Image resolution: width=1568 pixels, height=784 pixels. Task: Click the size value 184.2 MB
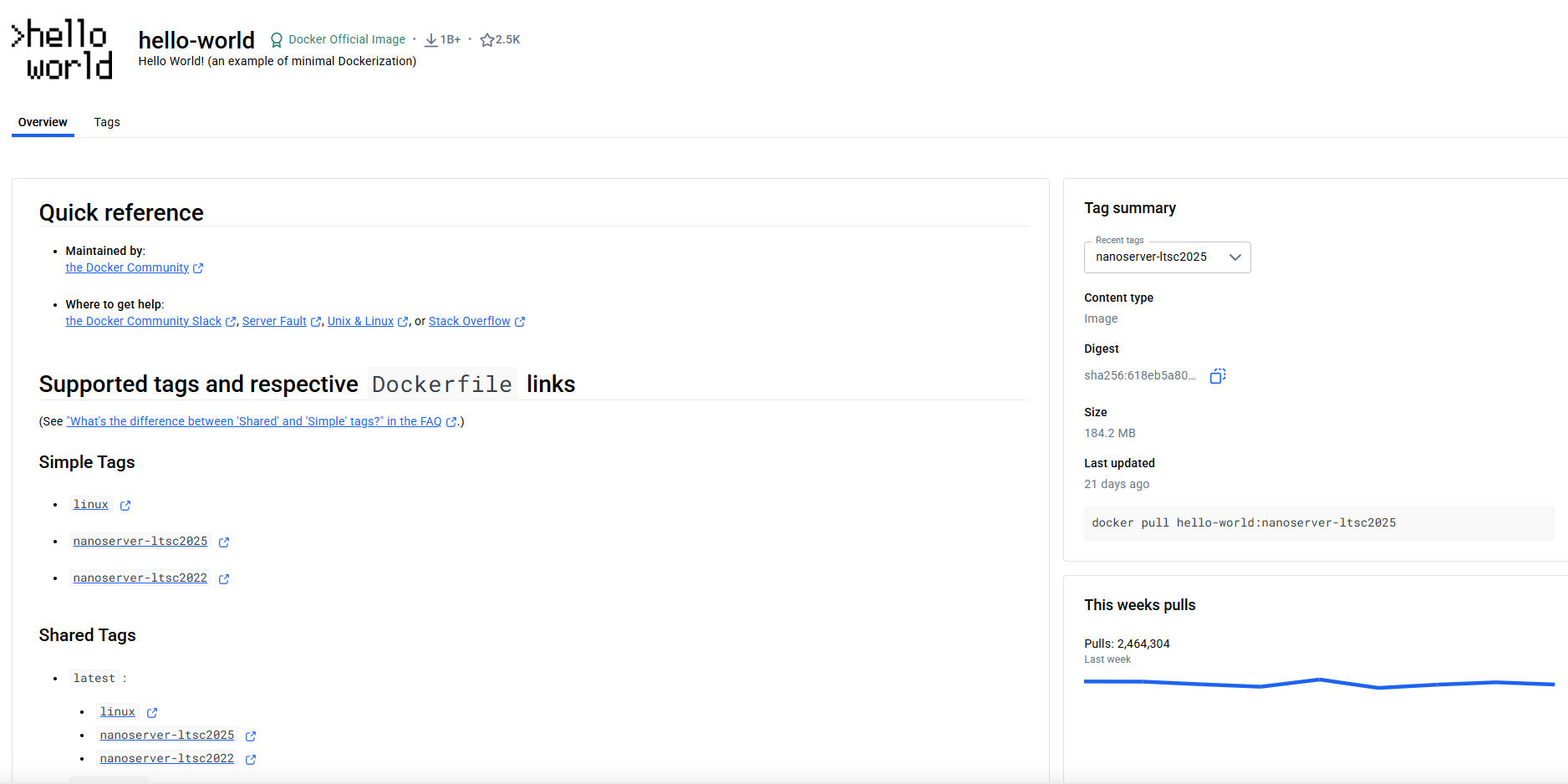[x=1110, y=433]
